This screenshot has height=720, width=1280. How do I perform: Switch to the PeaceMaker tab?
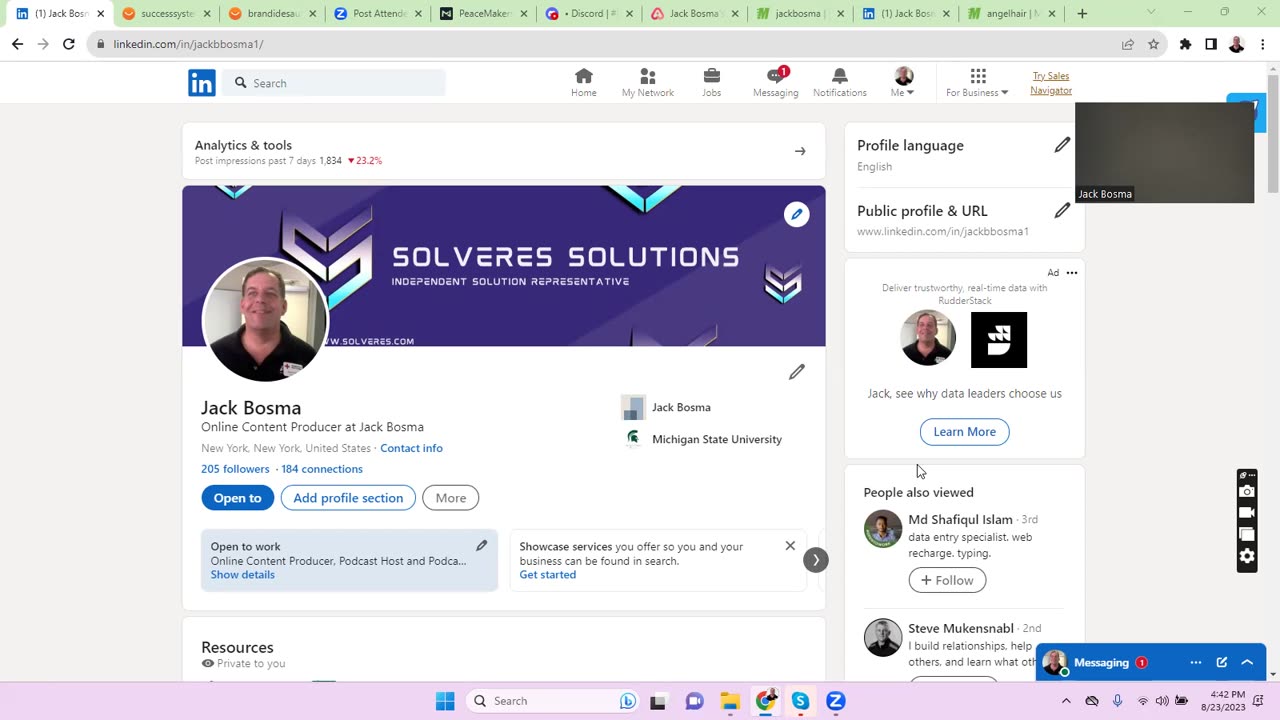(485, 14)
